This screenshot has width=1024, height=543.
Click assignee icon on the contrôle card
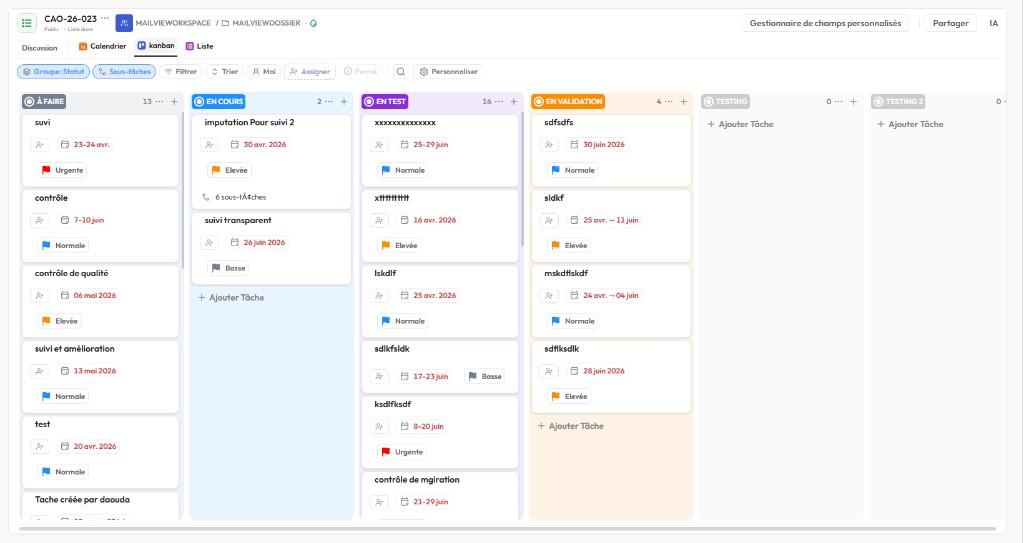(40, 220)
